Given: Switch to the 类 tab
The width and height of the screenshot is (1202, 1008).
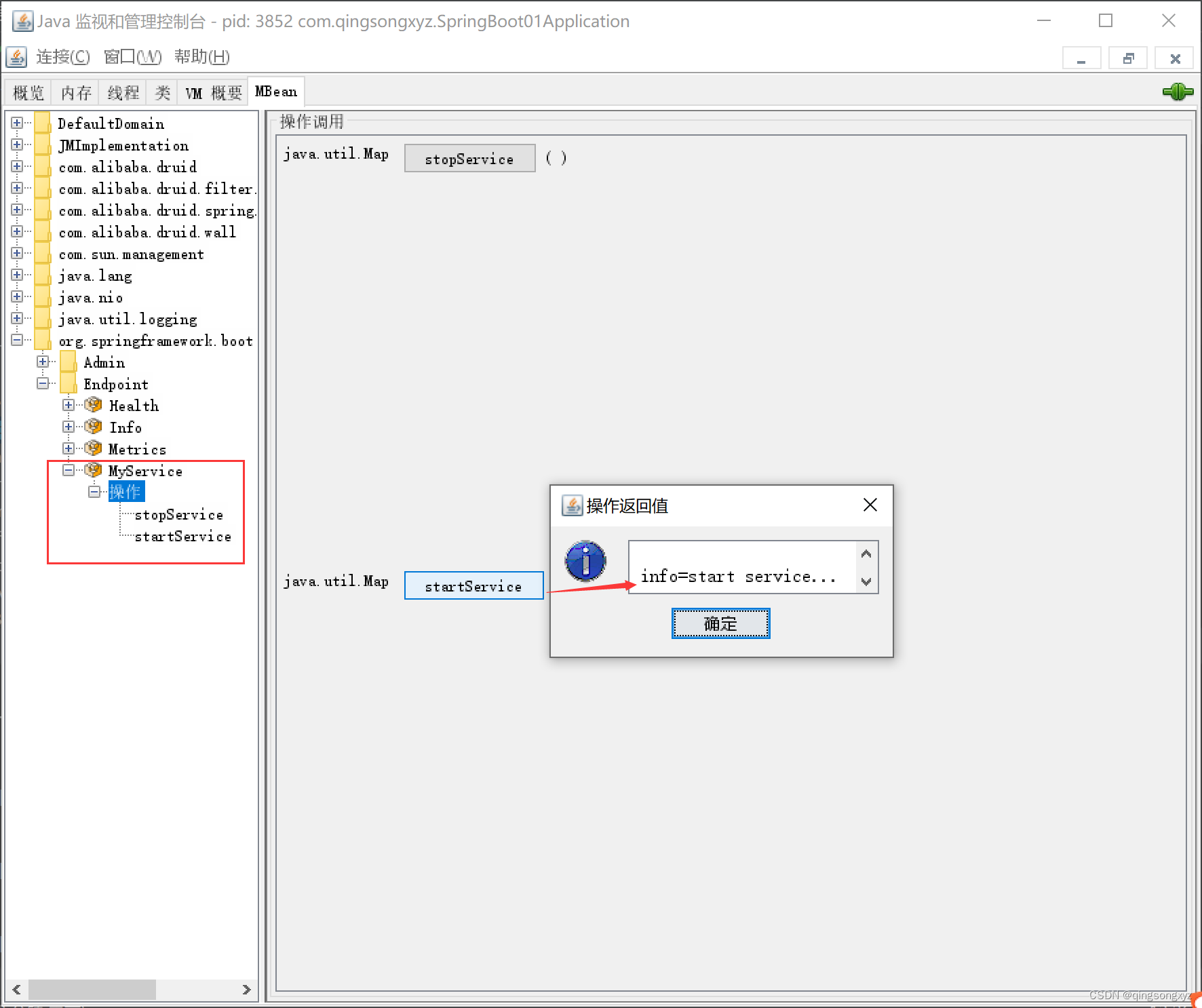Looking at the screenshot, I should pyautogui.click(x=162, y=92).
